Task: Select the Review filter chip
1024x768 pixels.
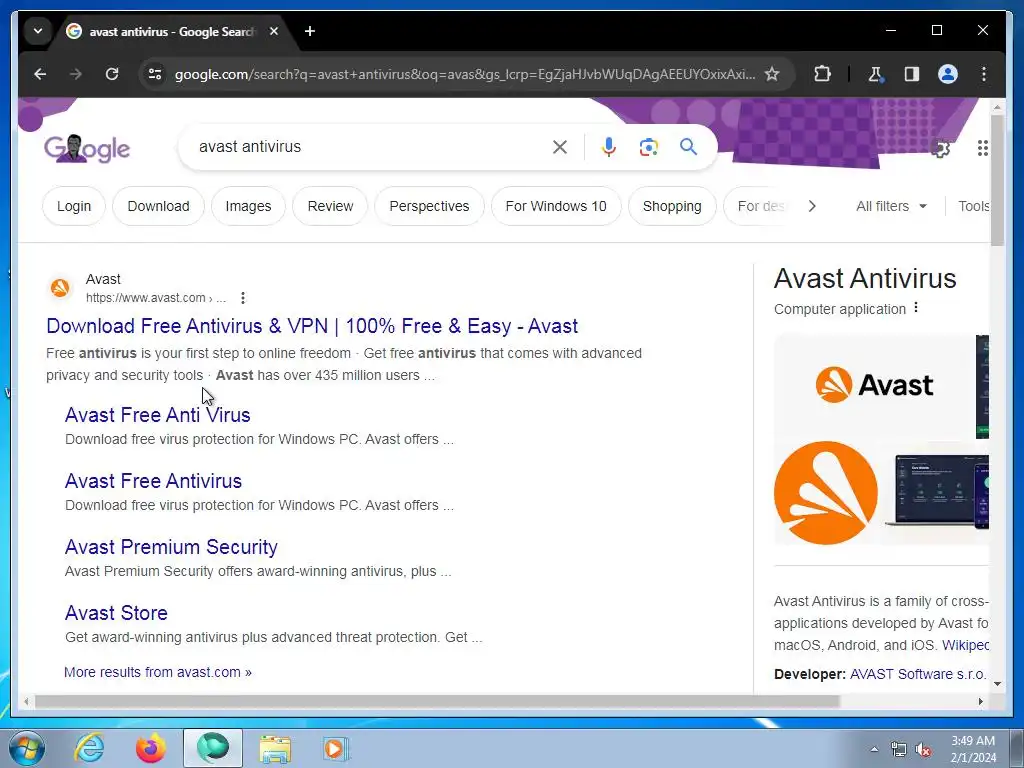Action: [330, 206]
